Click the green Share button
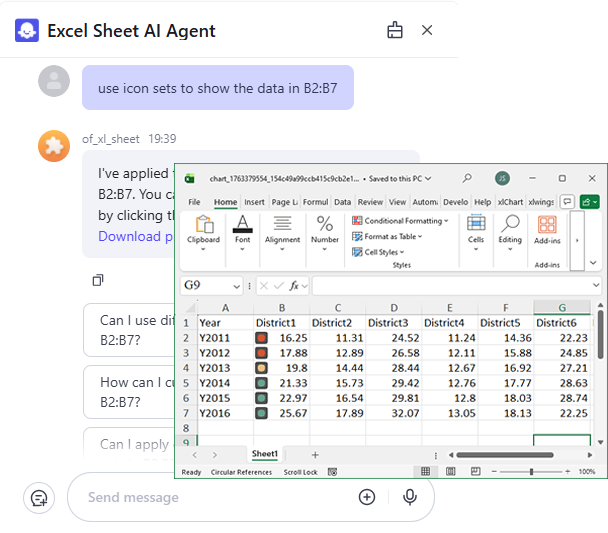The width and height of the screenshot is (608, 533). click(589, 202)
